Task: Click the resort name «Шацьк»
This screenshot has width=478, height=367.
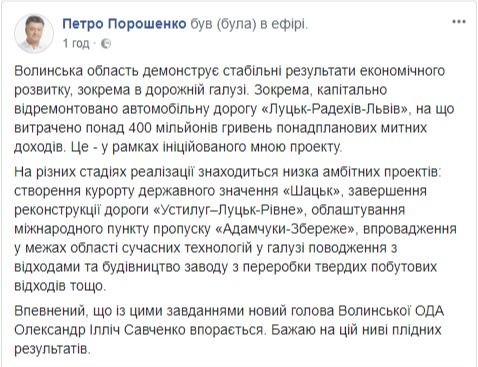Action: 313,191
